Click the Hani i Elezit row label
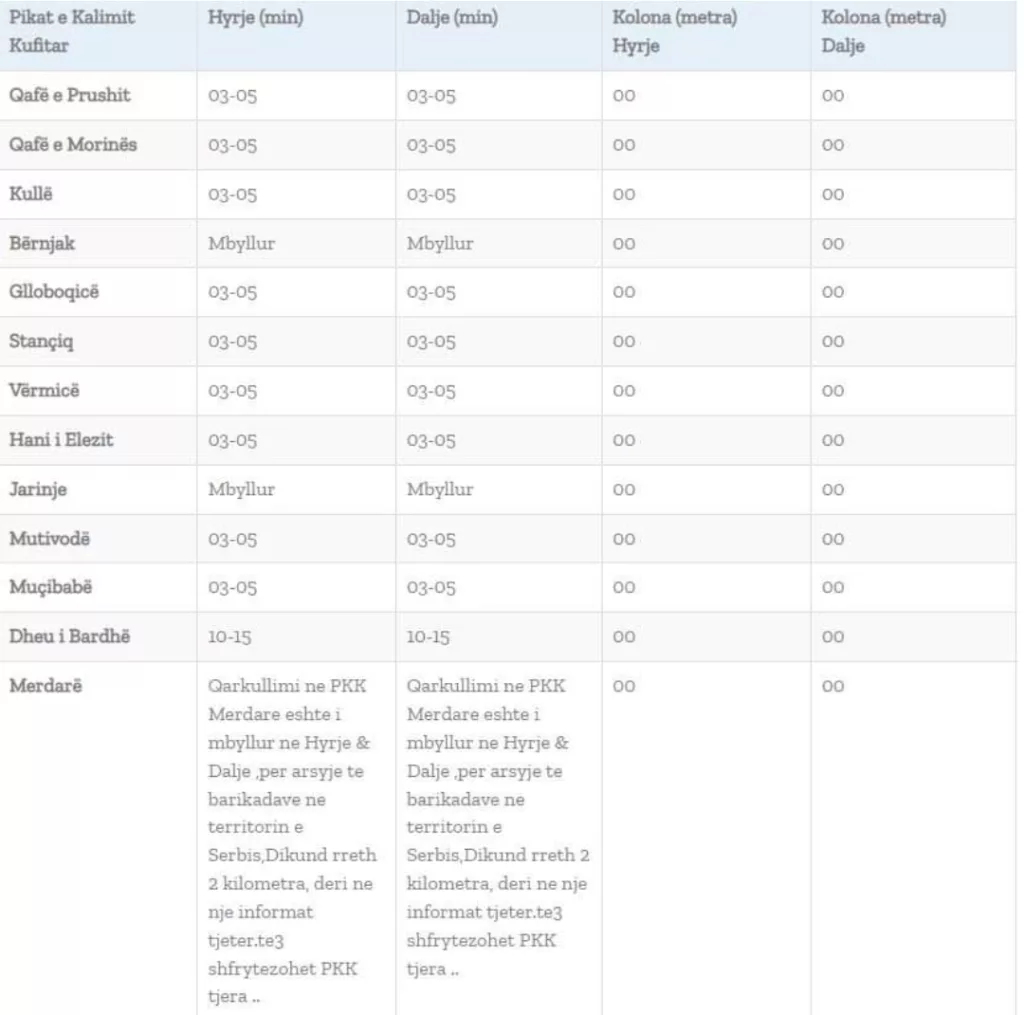This screenshot has height=1015, width=1024. click(x=61, y=440)
